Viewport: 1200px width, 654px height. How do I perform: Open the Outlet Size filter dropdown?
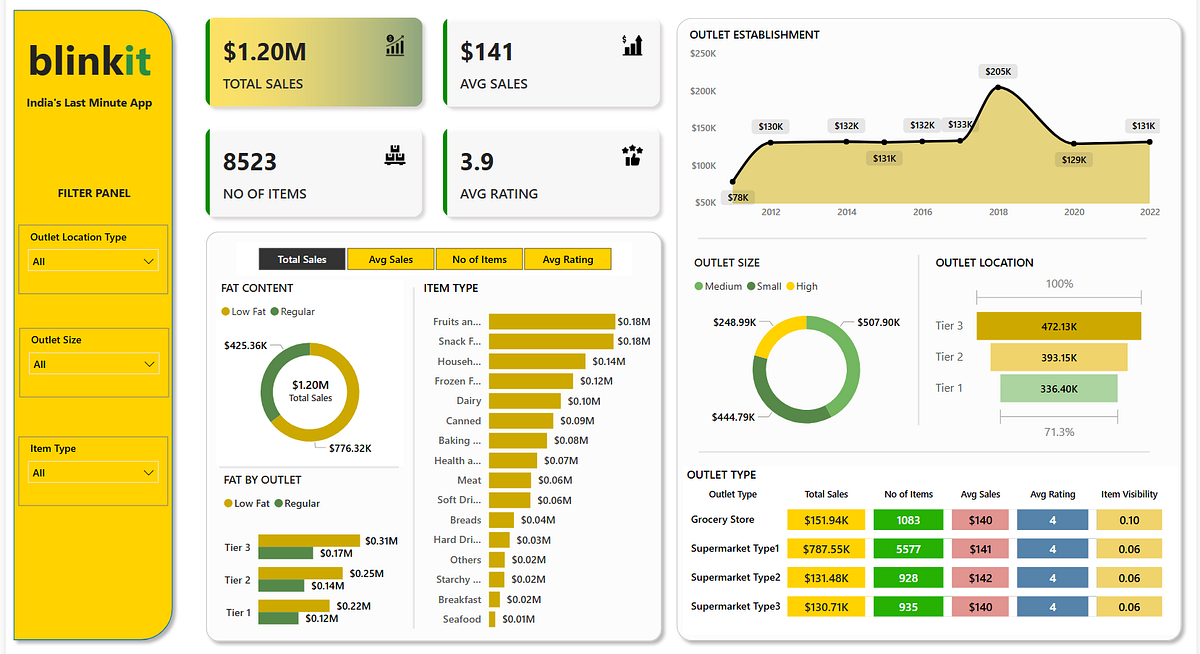pos(93,363)
